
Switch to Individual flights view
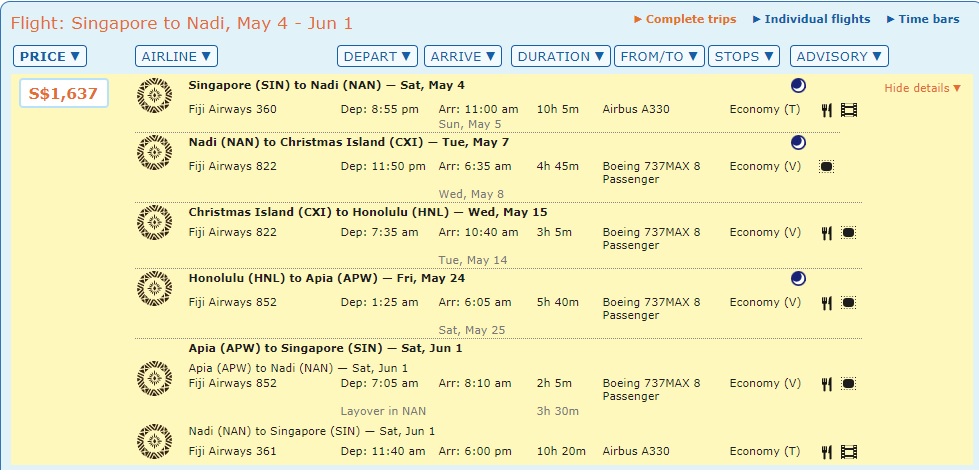point(812,19)
